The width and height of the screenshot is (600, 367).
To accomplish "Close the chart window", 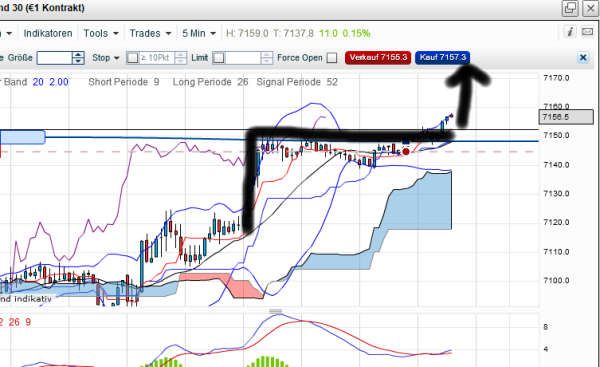I will pyautogui.click(x=591, y=8).
